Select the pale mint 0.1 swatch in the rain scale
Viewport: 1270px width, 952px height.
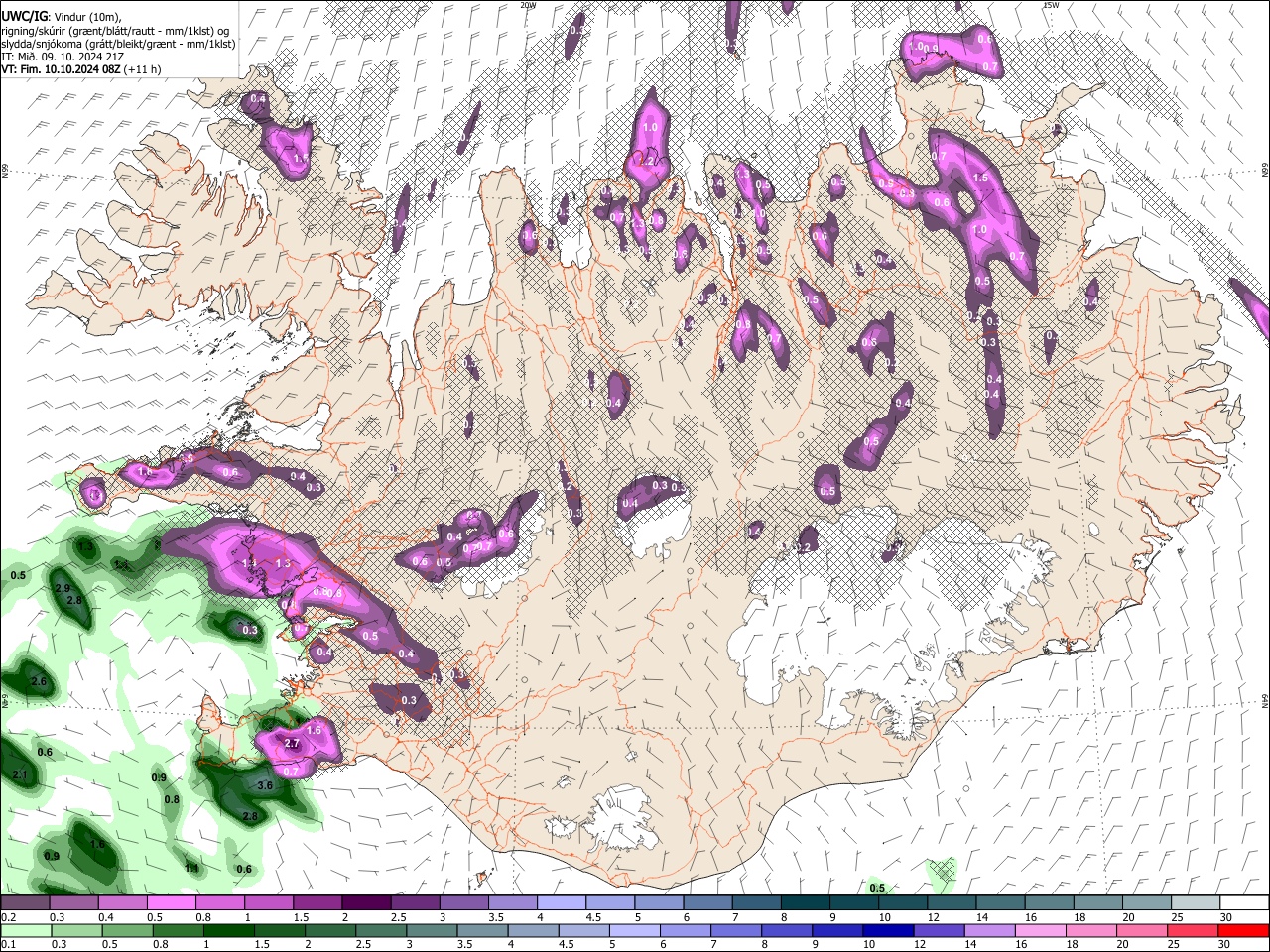click(25, 930)
